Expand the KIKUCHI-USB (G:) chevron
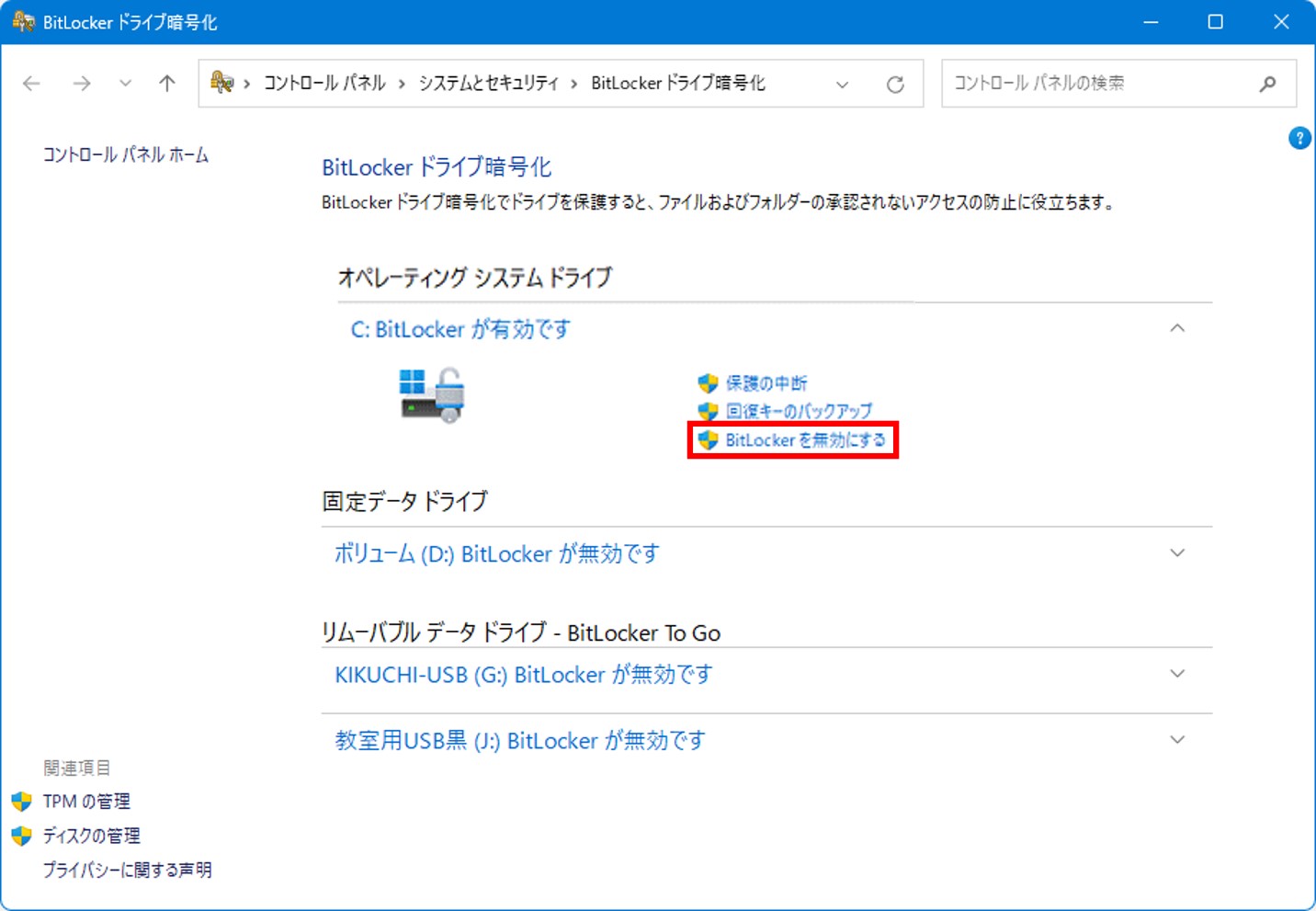 (1177, 674)
